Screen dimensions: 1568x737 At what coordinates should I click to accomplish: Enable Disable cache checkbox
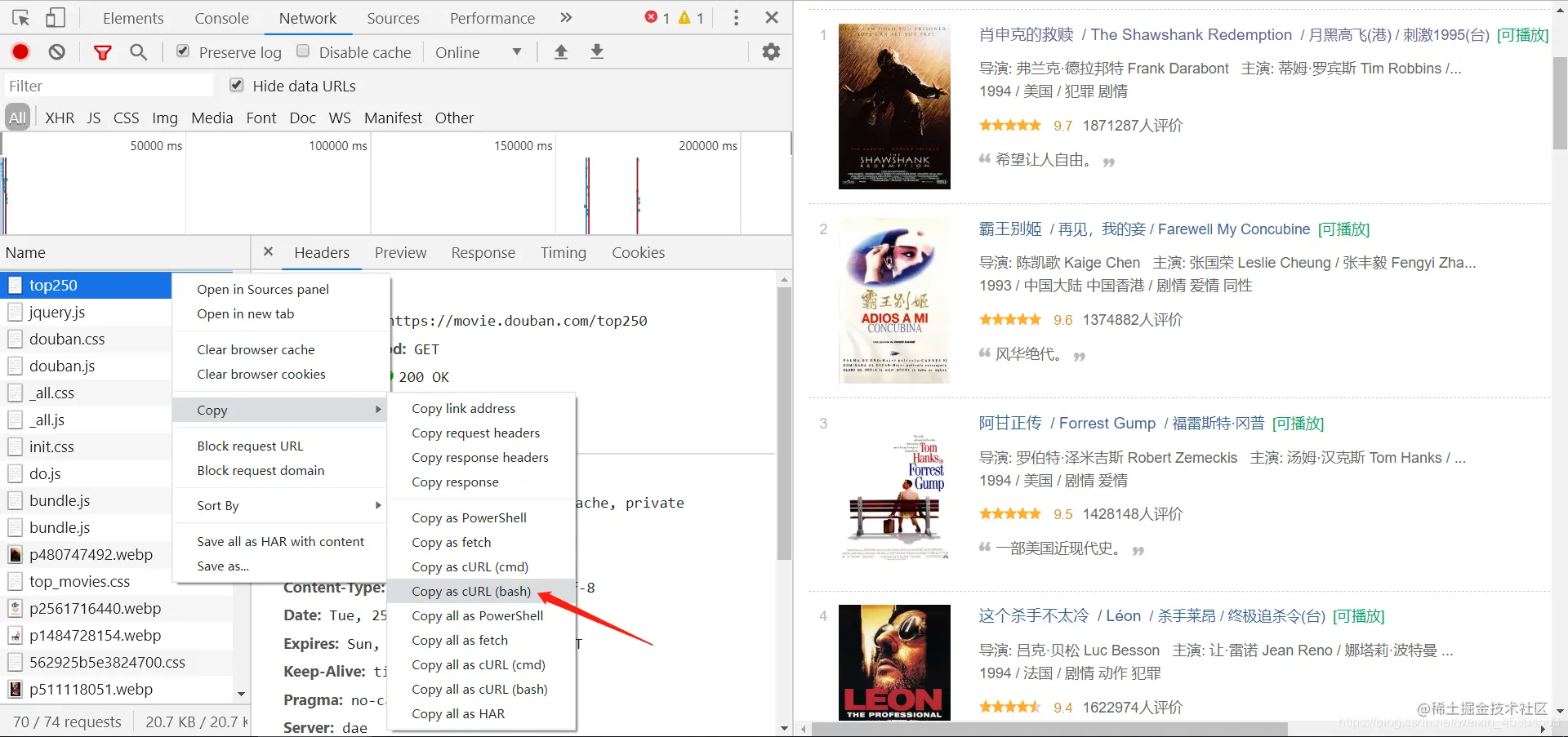[x=303, y=51]
